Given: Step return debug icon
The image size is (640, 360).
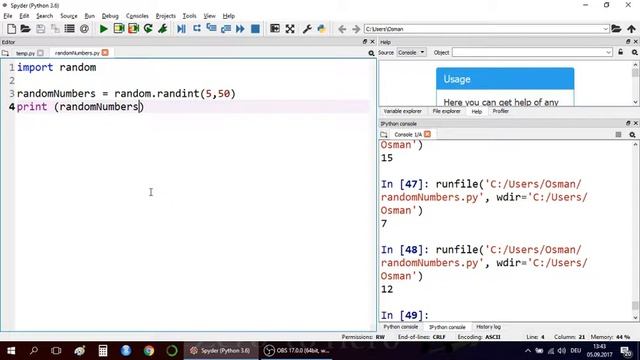Looking at the screenshot, I should [x=226, y=29].
